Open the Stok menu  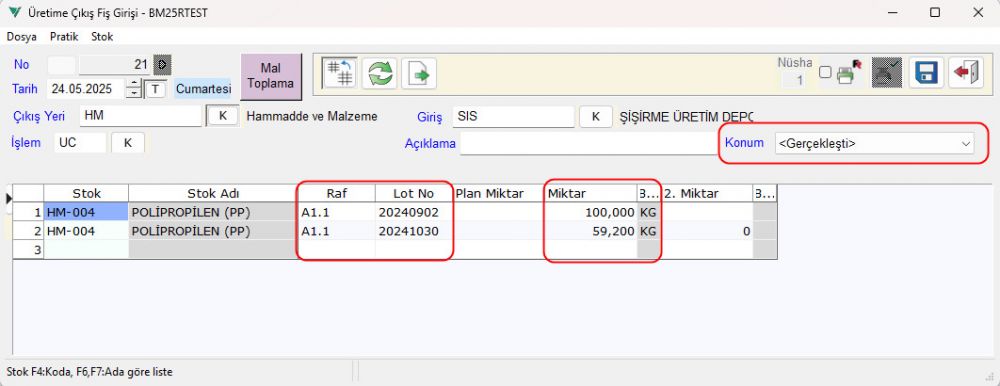tap(102, 37)
